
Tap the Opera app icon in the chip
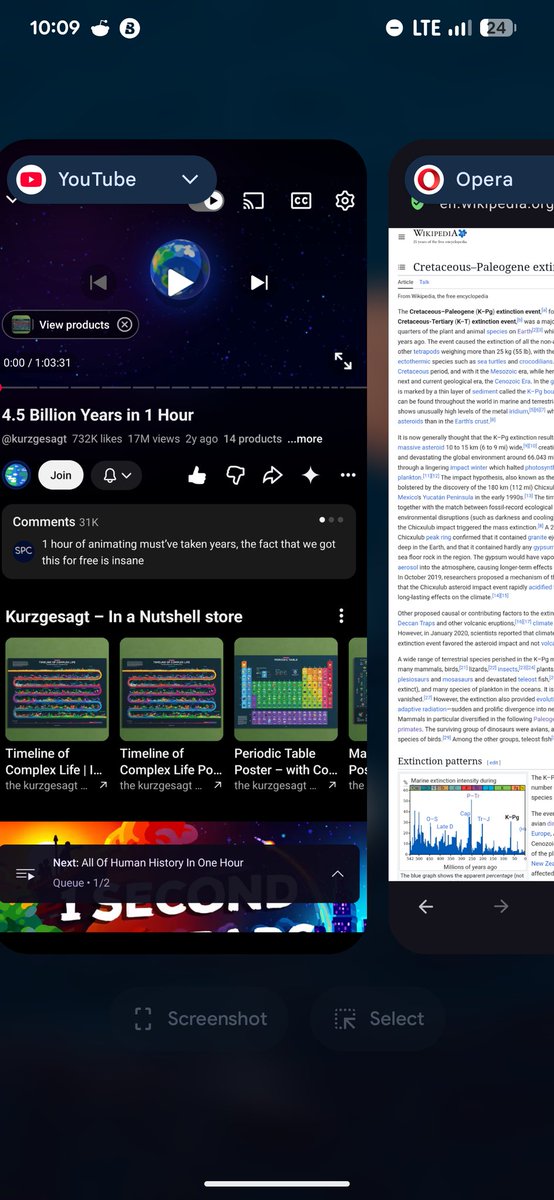click(x=429, y=180)
